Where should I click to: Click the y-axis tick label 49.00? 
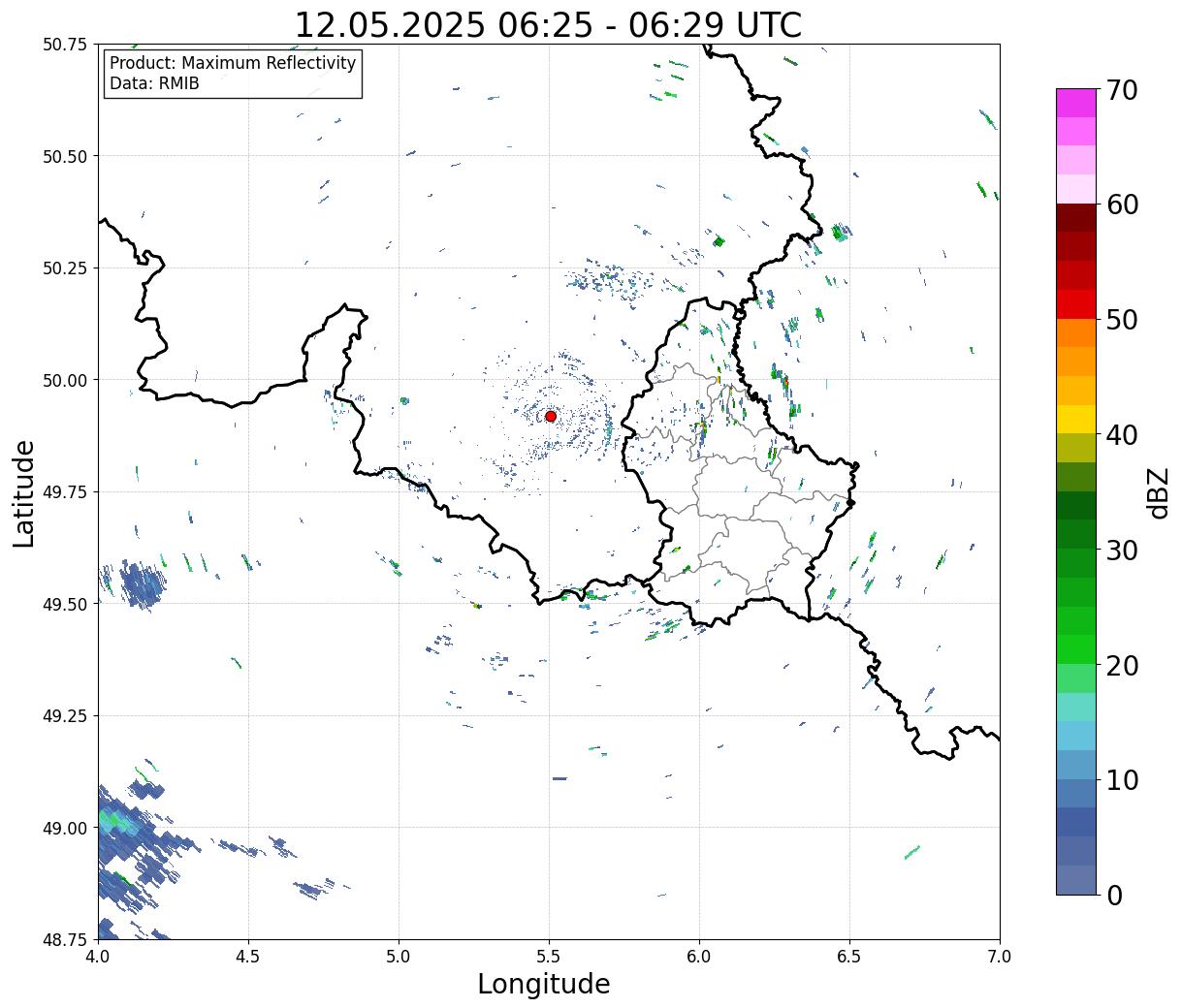coord(65,828)
